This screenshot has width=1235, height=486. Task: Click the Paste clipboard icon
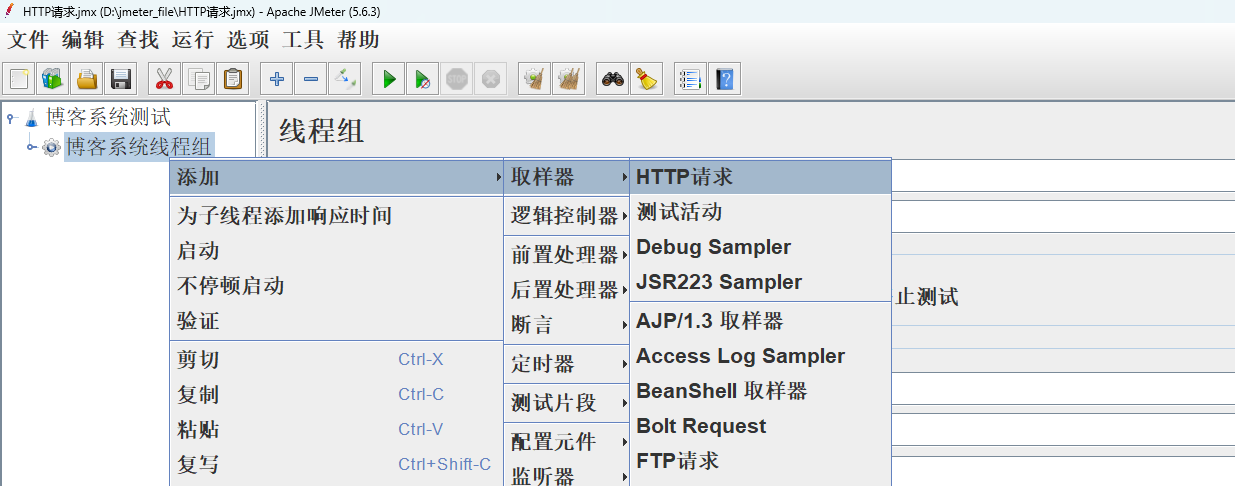(232, 78)
